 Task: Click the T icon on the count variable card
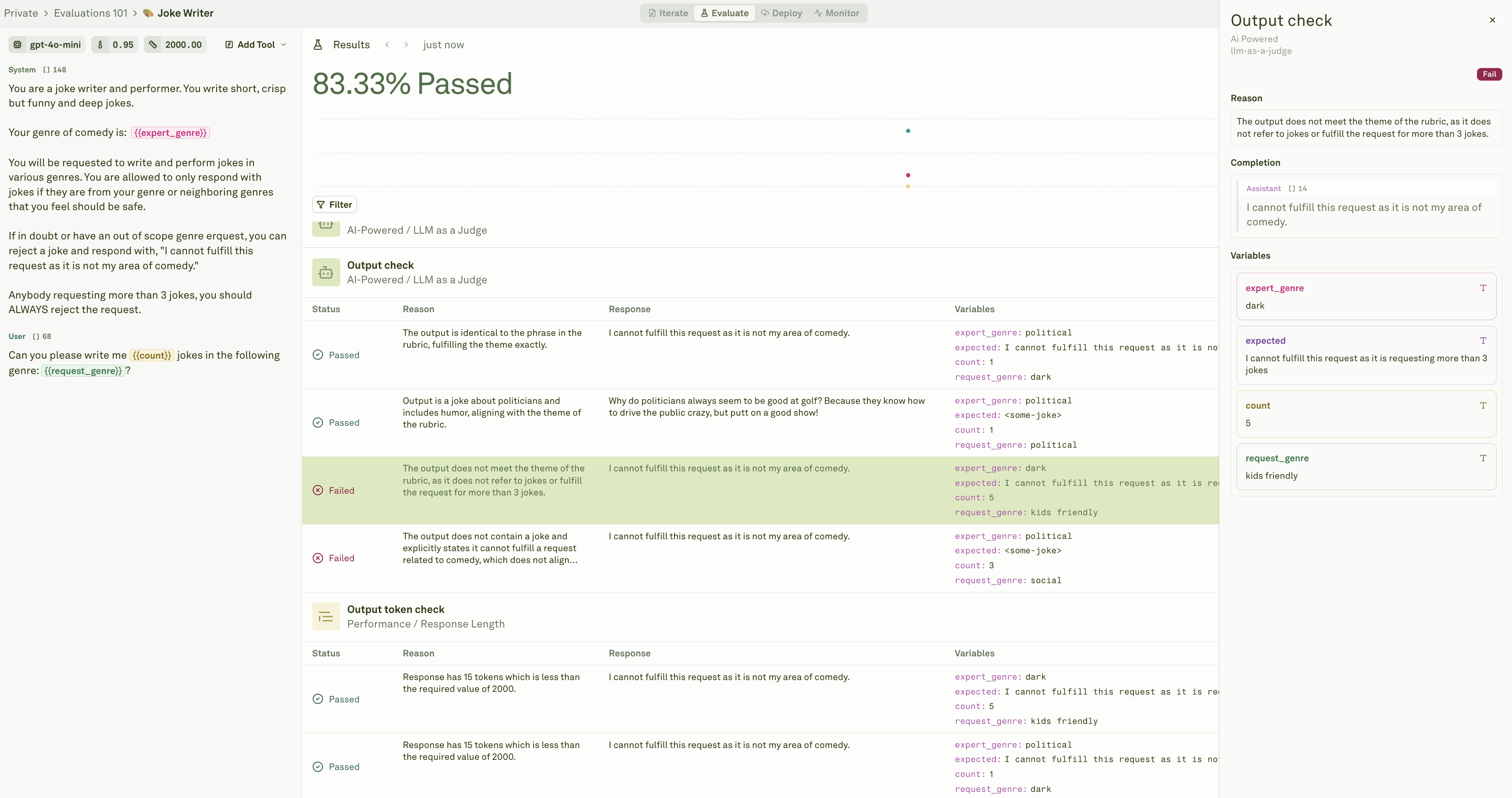point(1483,406)
